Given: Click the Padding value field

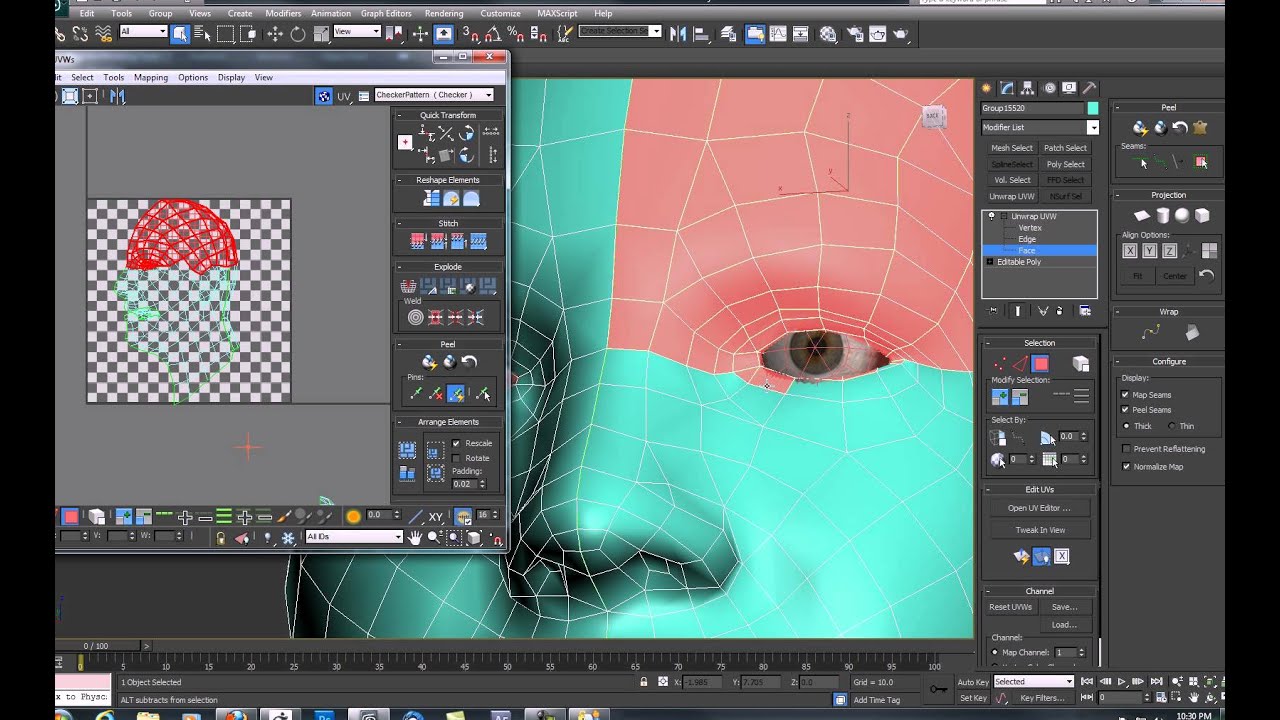Looking at the screenshot, I should [464, 484].
